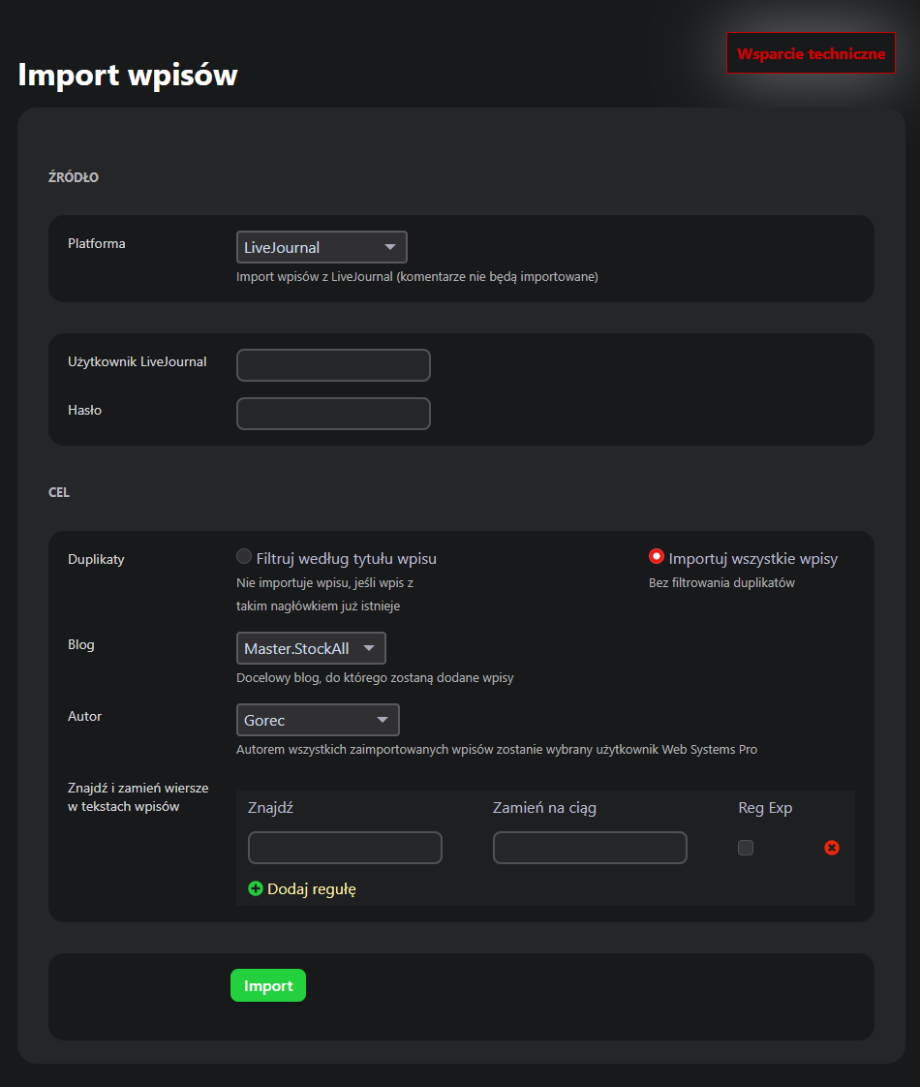Select Filtruj według tytułu wpisu radio button
The height and width of the screenshot is (1087, 920).
coord(244,557)
